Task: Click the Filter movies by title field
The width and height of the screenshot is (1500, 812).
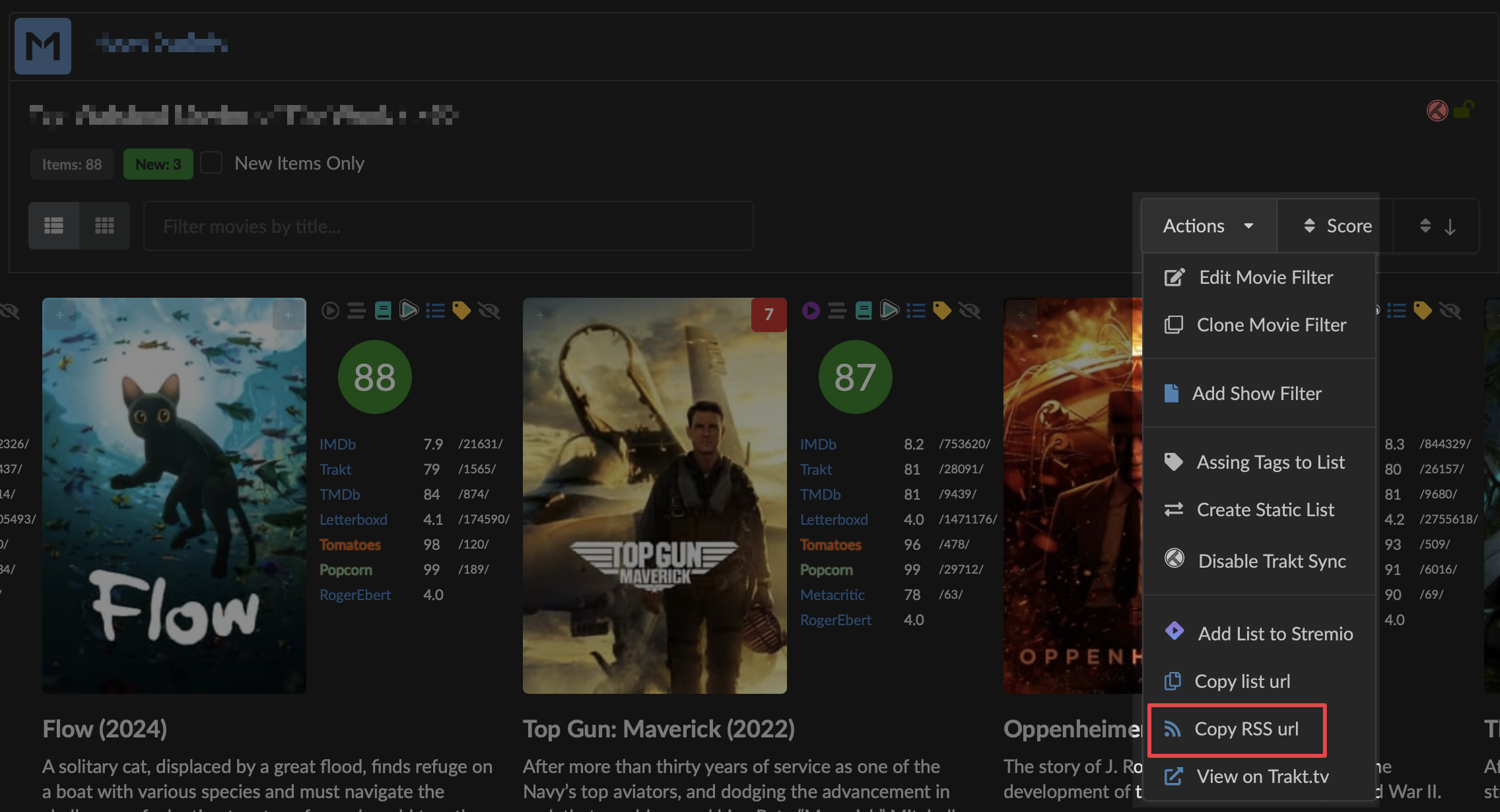Action: (x=448, y=226)
